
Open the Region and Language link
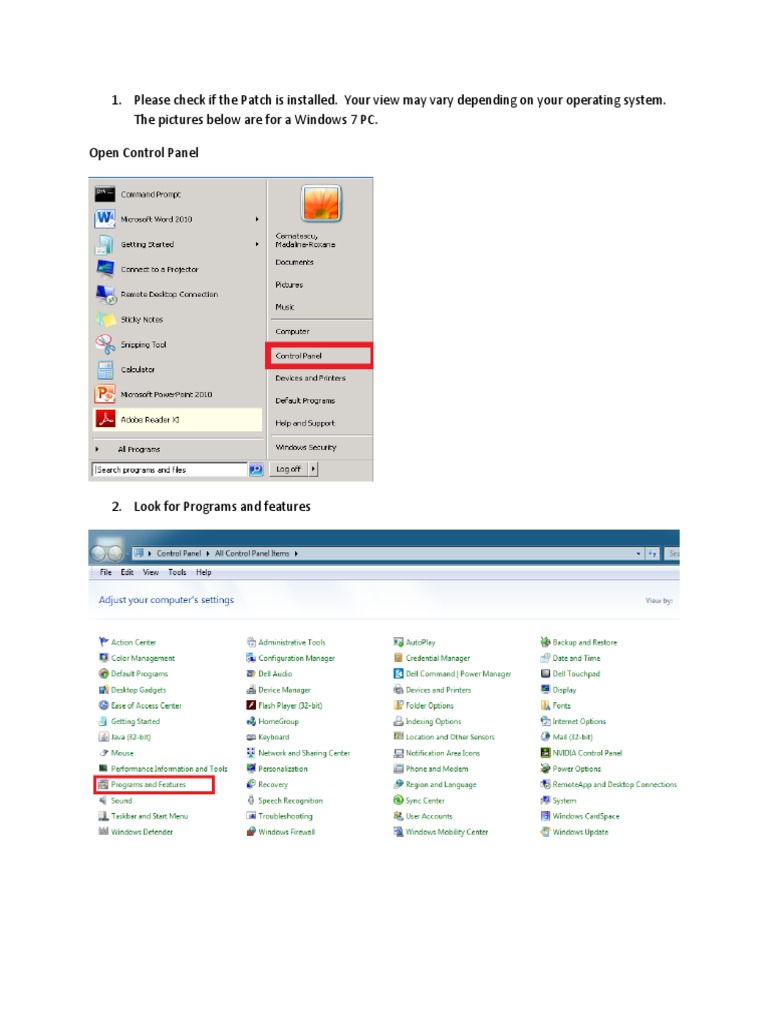tap(441, 784)
